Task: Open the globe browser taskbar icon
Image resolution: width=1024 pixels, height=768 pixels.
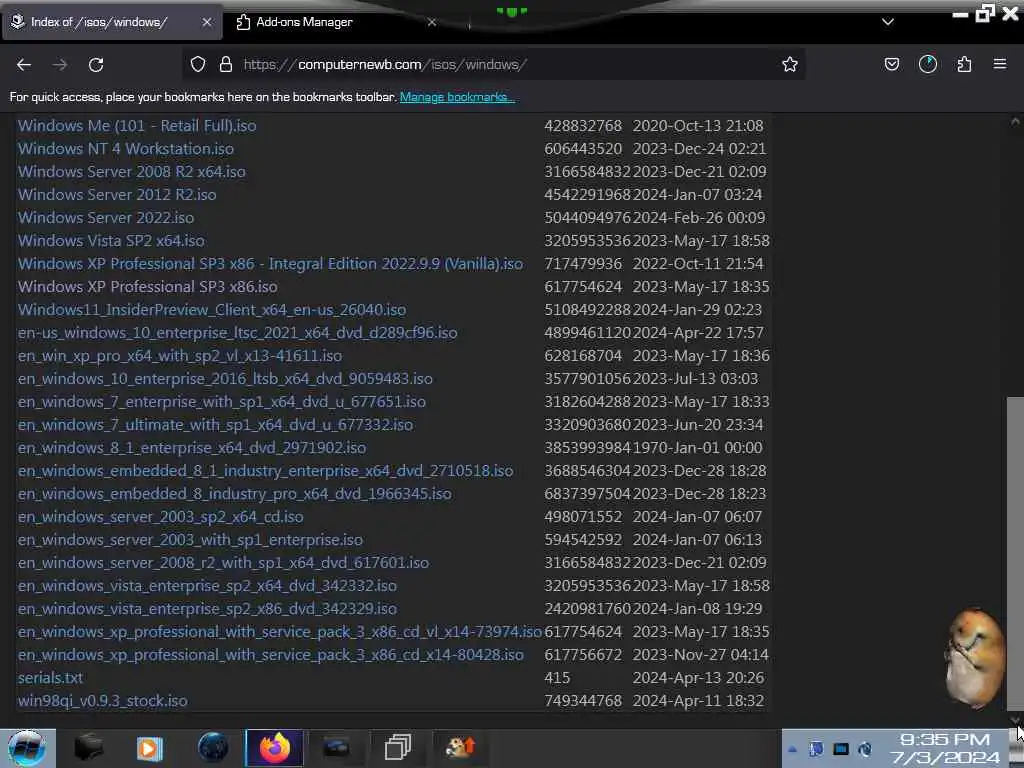Action: 213,748
